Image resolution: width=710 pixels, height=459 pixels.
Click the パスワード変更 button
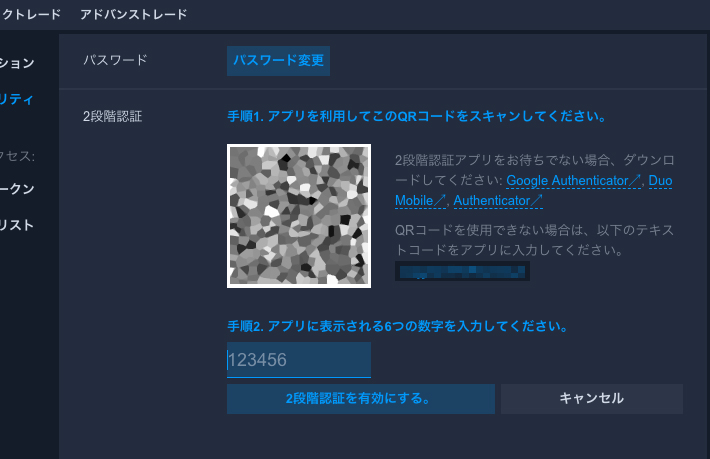pyautogui.click(x=278, y=61)
